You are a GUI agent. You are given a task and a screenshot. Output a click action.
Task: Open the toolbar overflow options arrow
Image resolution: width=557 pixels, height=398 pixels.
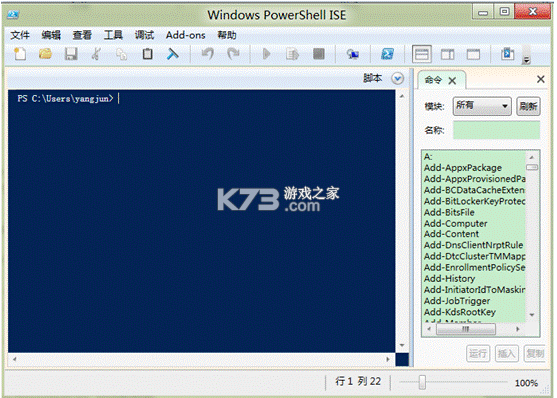click(x=526, y=60)
